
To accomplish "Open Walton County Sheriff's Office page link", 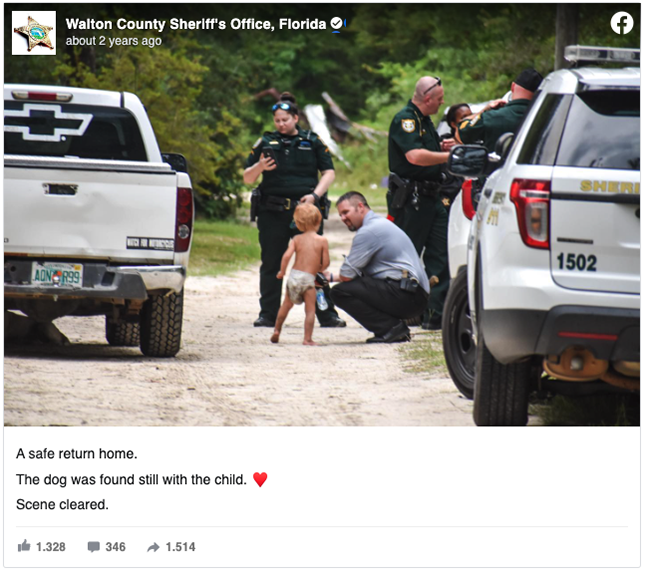I will [196, 24].
